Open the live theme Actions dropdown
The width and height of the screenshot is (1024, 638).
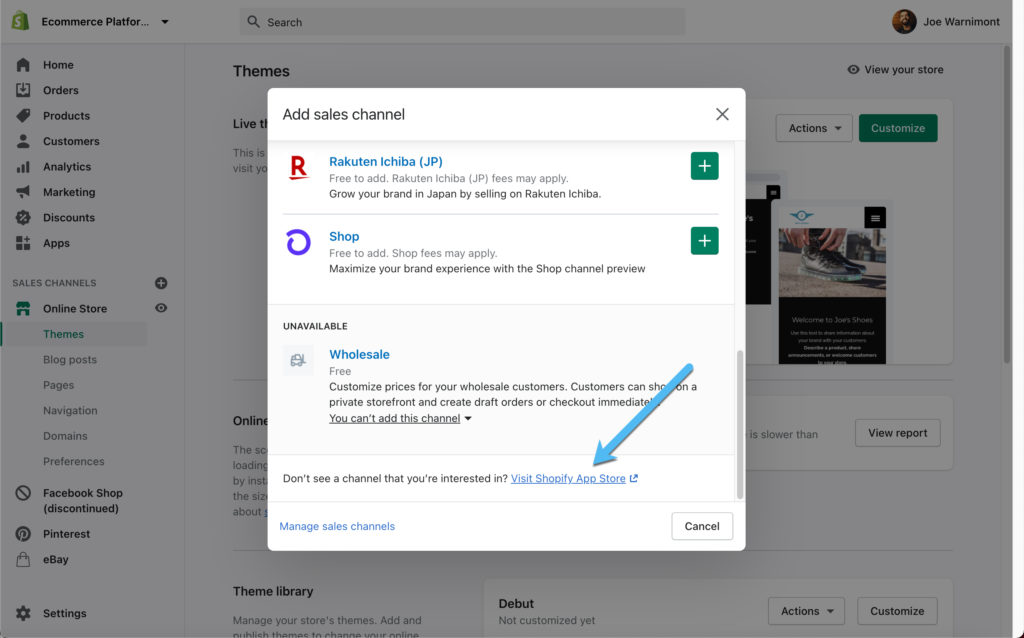[x=814, y=128]
